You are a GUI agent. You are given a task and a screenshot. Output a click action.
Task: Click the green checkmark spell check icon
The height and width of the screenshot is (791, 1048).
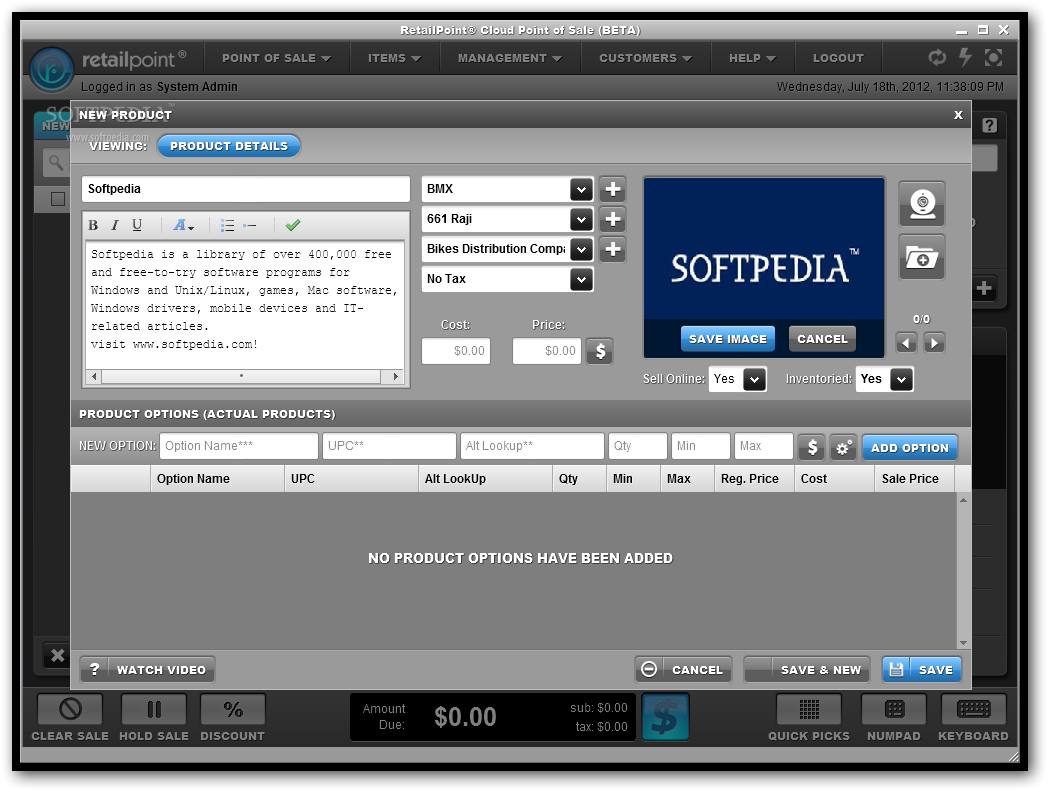[x=293, y=225]
